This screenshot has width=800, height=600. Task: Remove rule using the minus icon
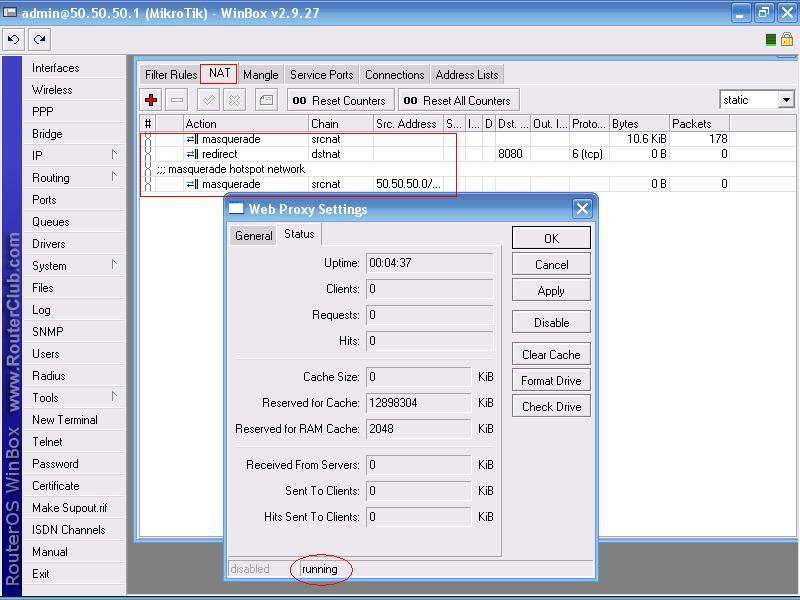click(x=177, y=100)
